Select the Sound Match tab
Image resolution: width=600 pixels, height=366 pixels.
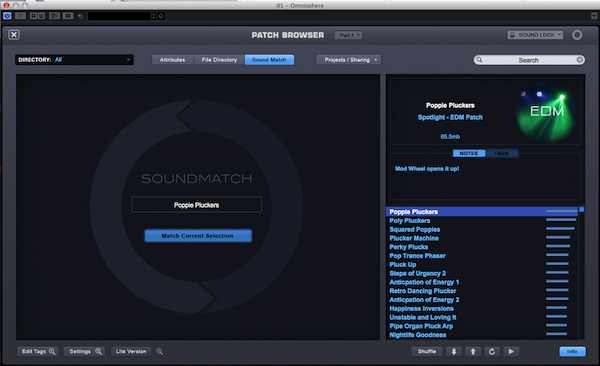tap(269, 60)
